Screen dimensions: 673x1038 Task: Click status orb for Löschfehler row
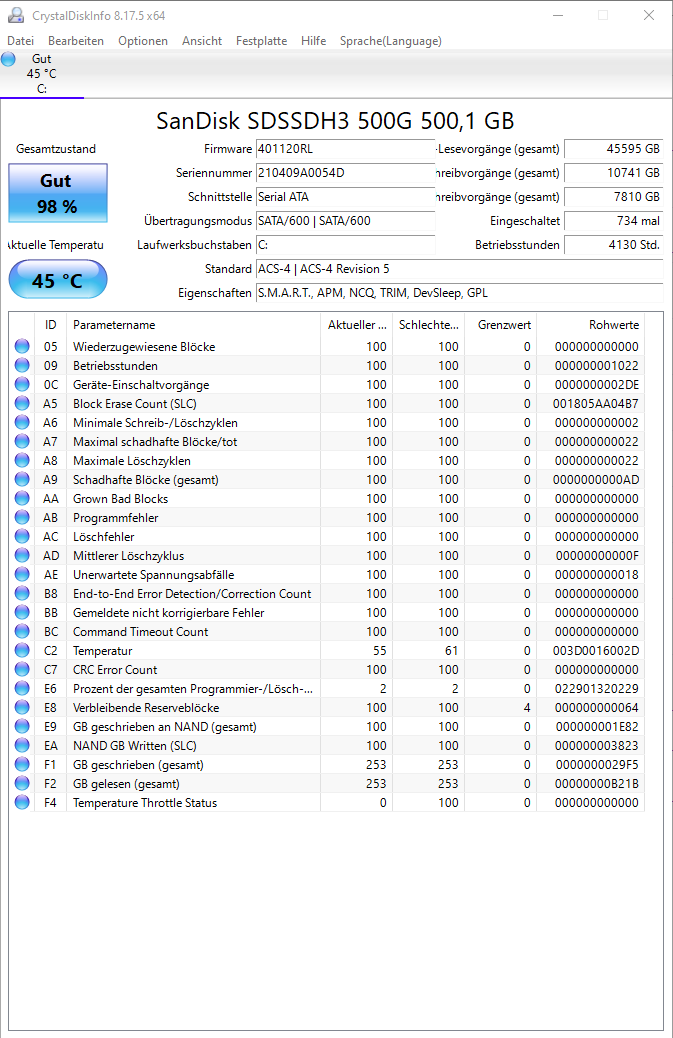[x=22, y=536]
